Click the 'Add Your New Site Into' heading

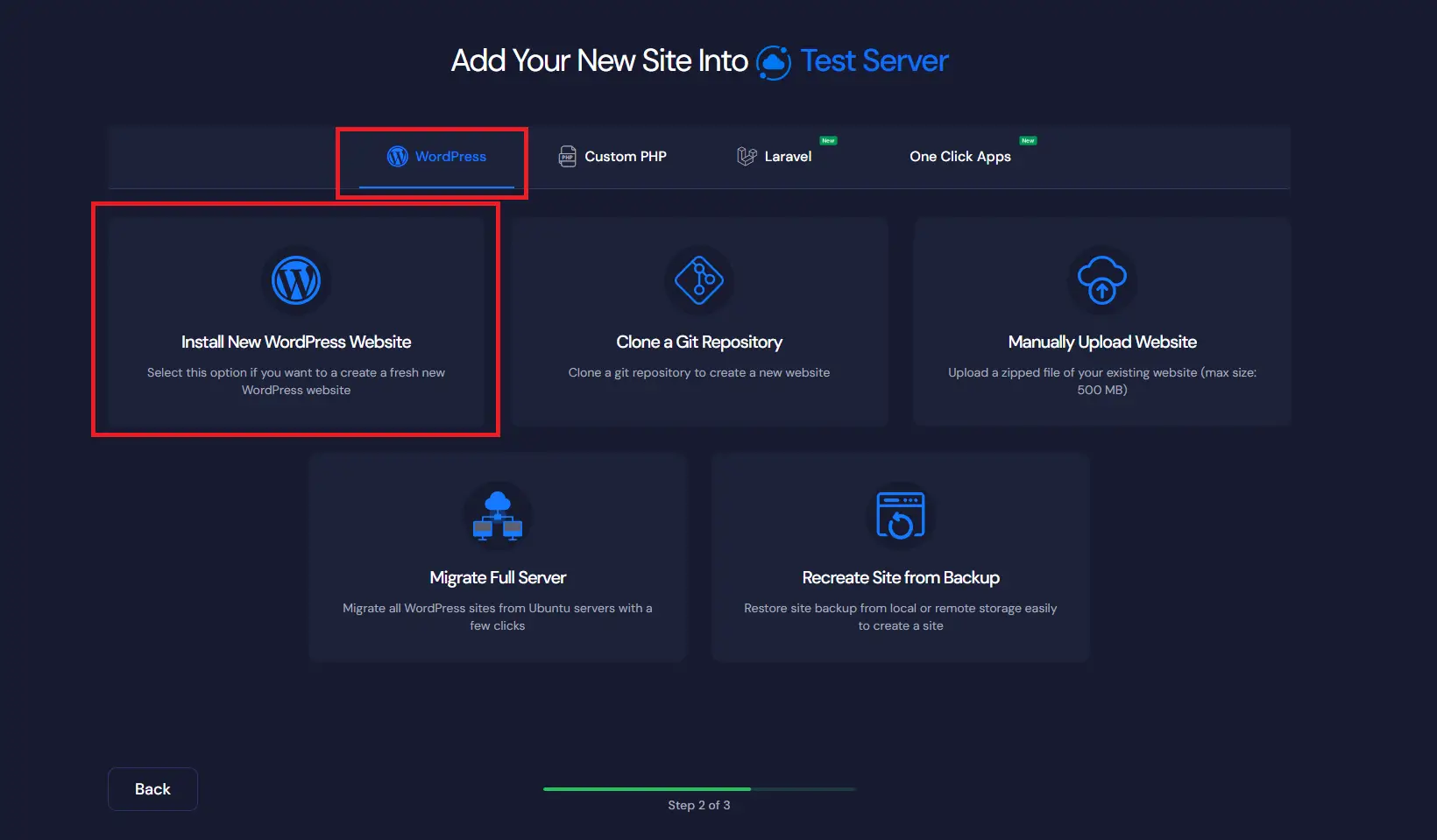(599, 60)
